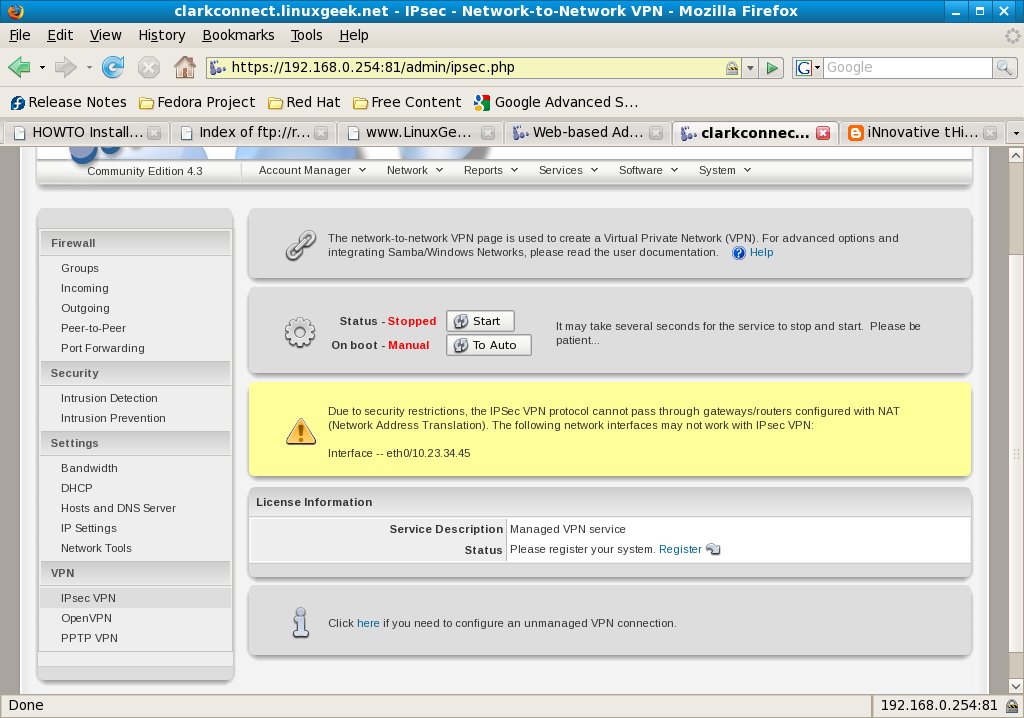This screenshot has height=718, width=1024.
Task: Click the arrow icon next to Register
Action: (x=713, y=549)
